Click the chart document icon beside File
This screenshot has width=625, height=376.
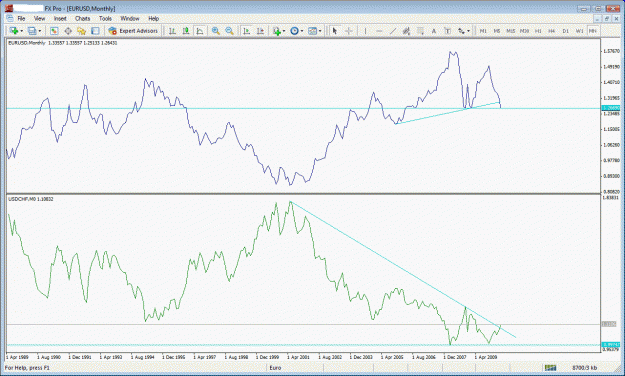[10, 18]
